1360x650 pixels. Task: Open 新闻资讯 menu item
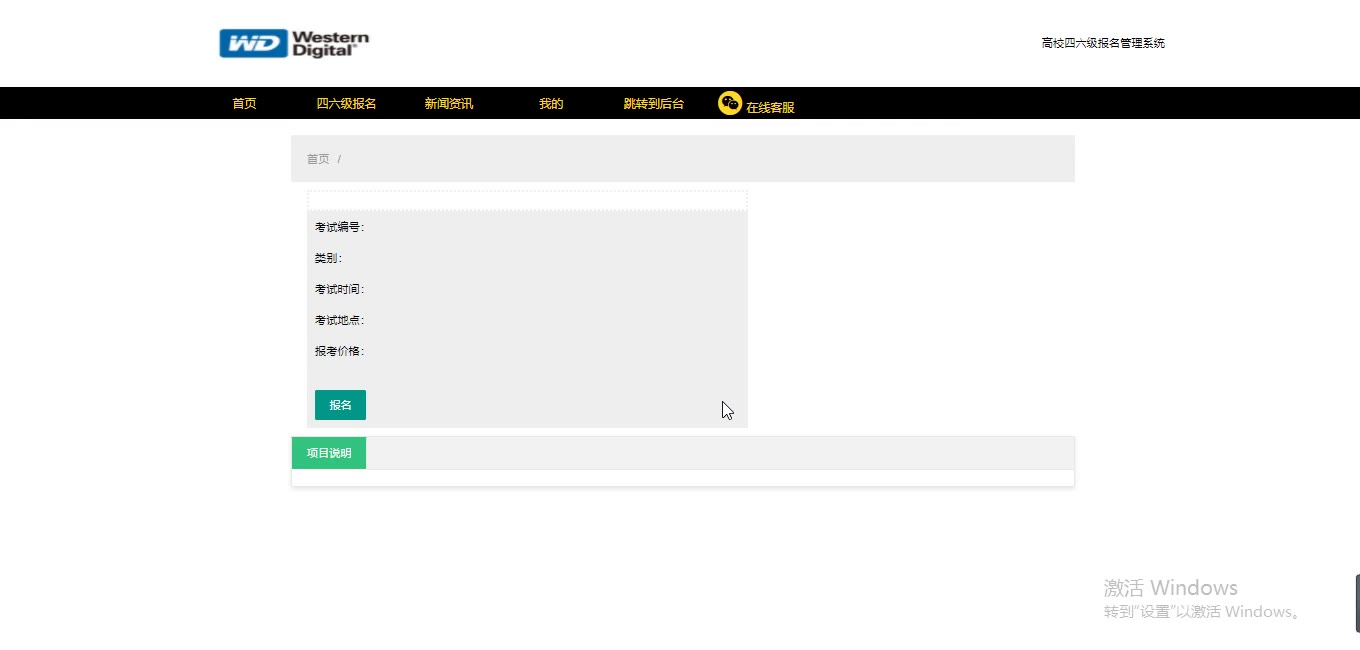pyautogui.click(x=449, y=103)
